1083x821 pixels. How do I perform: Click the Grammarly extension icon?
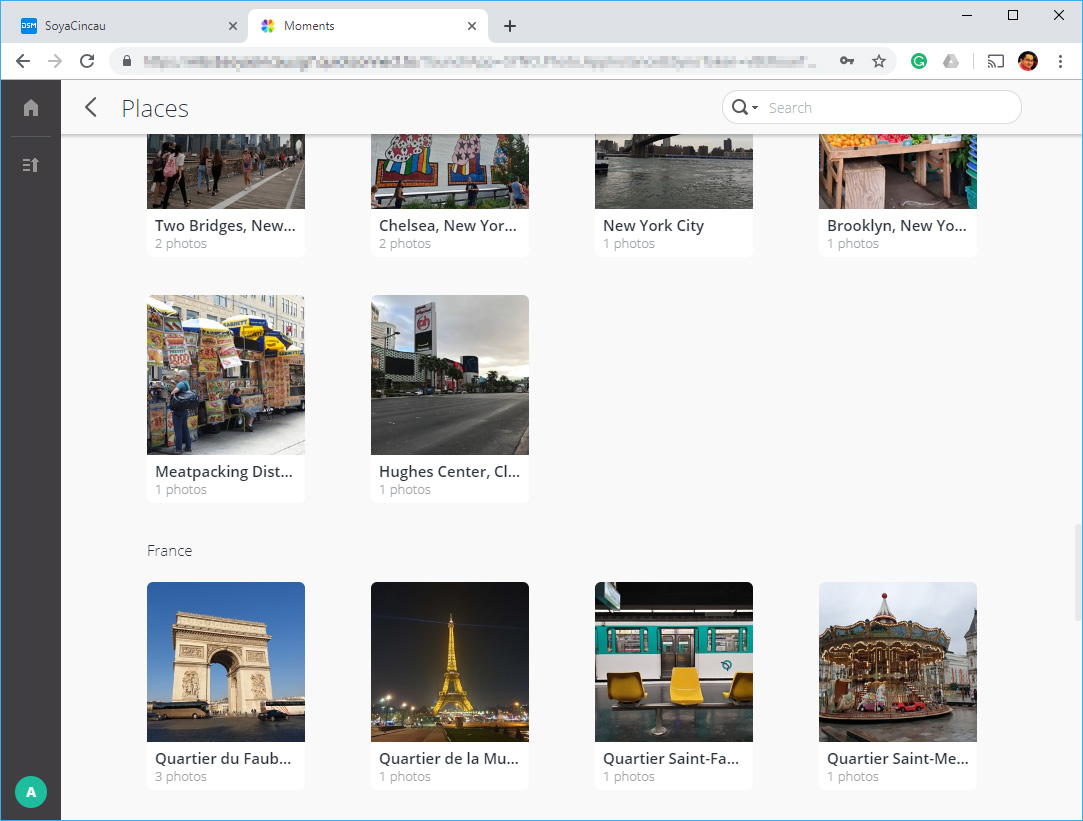[918, 61]
